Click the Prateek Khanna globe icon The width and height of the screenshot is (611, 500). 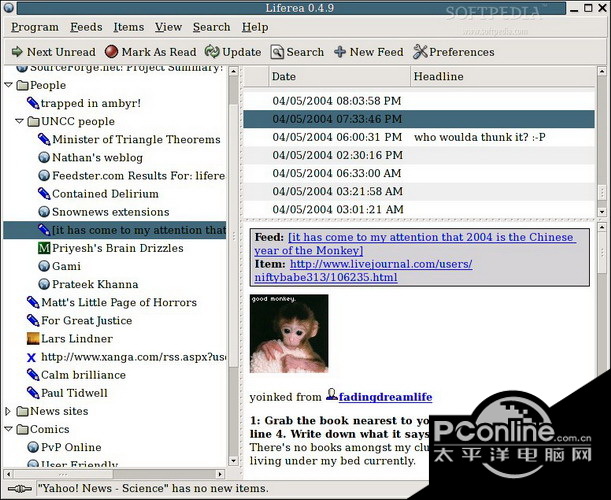[44, 284]
